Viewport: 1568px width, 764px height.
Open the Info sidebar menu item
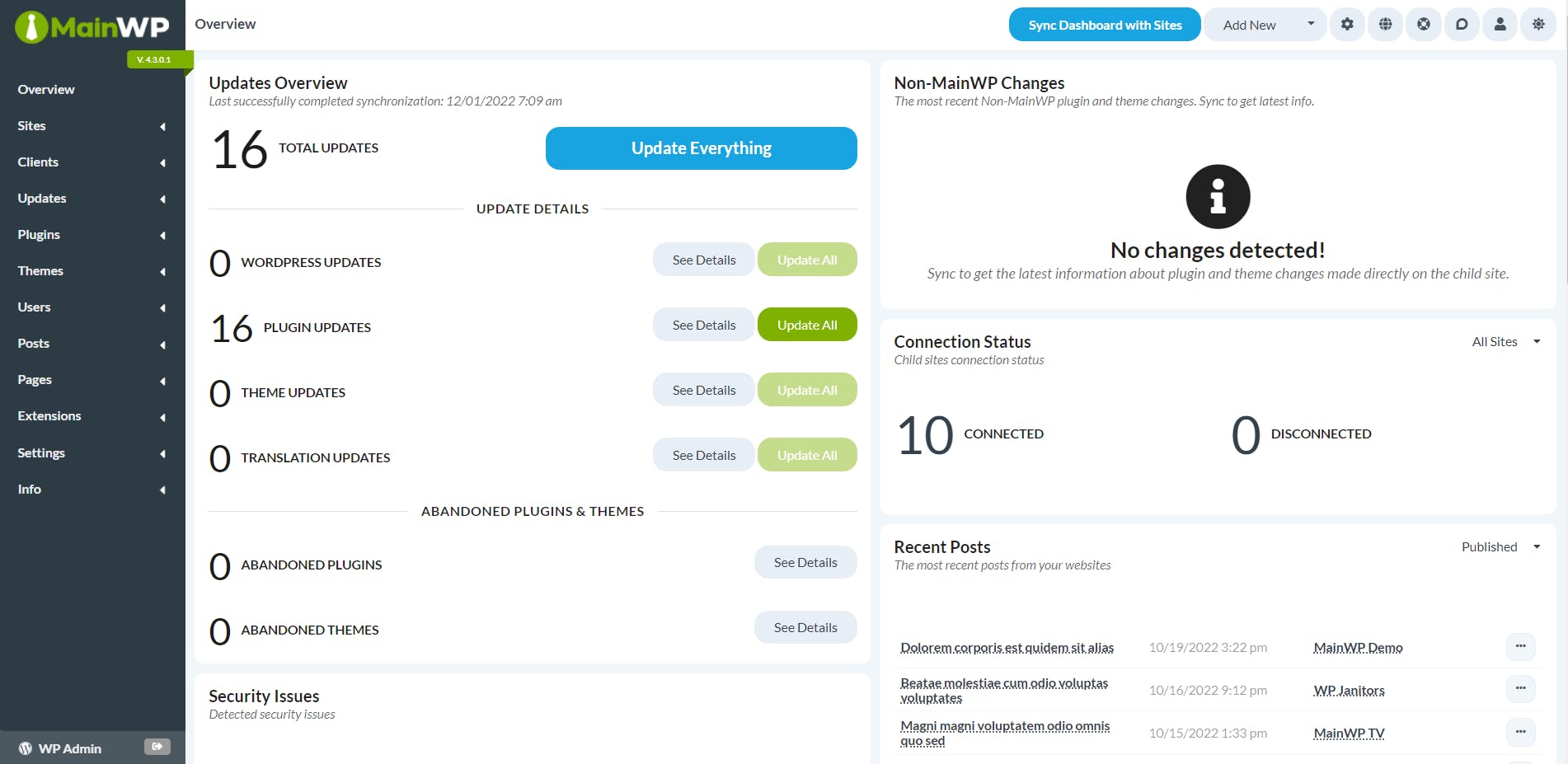coord(92,490)
